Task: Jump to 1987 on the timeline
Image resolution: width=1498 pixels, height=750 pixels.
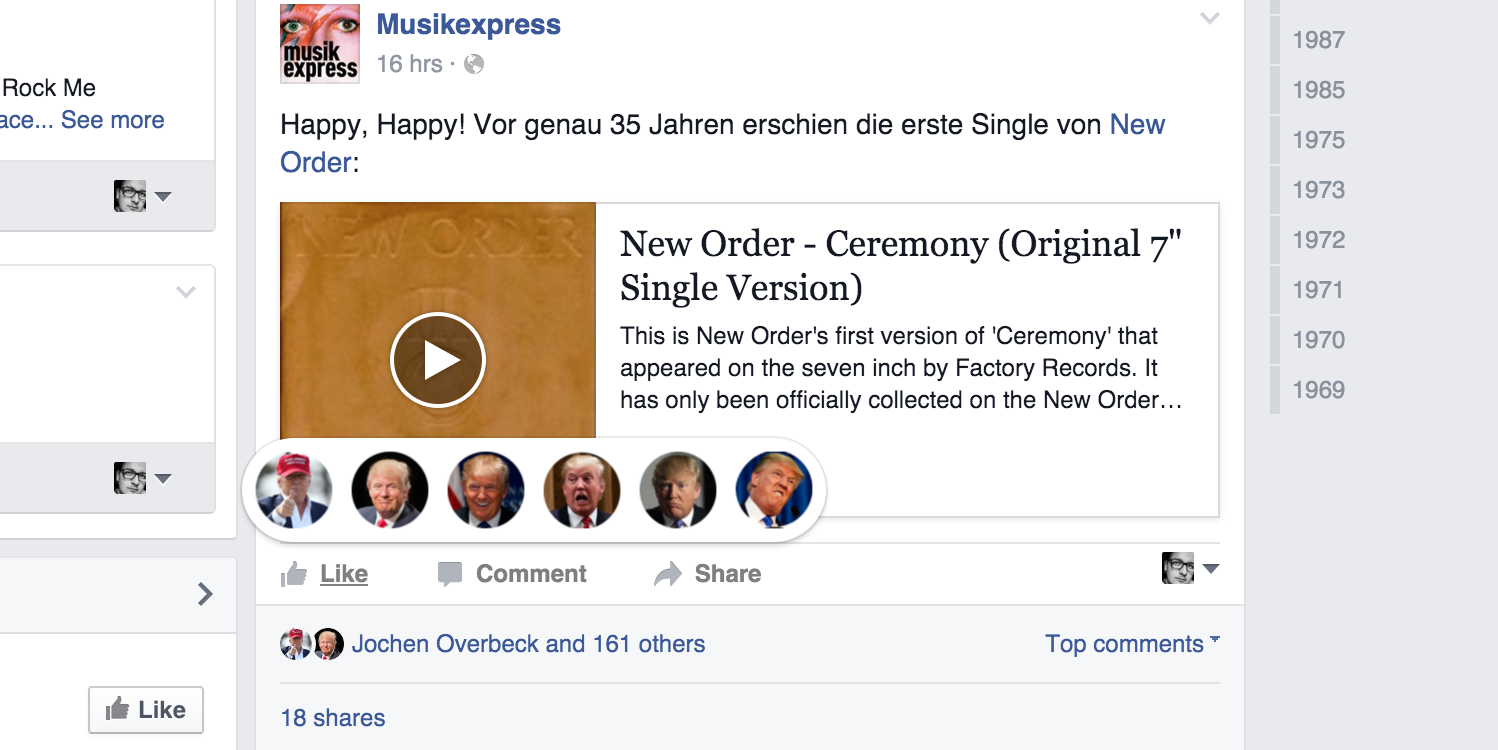Action: [1318, 40]
